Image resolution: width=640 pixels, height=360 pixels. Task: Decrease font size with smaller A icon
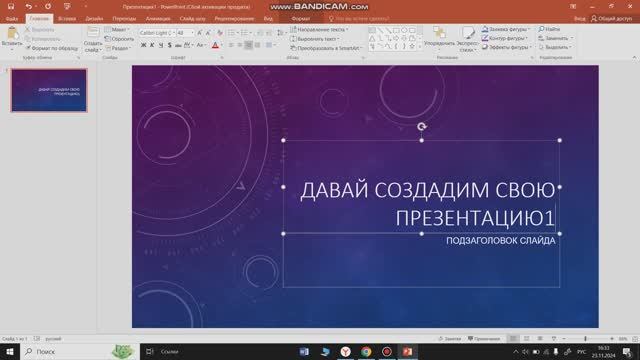208,33
